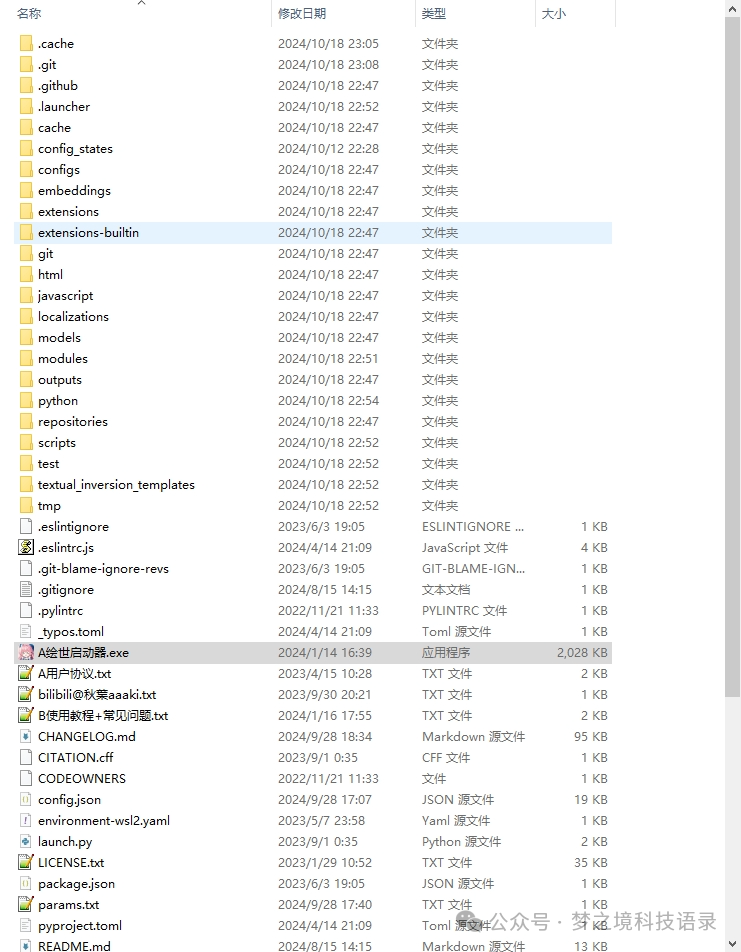Click the sort arrow above 名称 column

(x=142, y=3)
